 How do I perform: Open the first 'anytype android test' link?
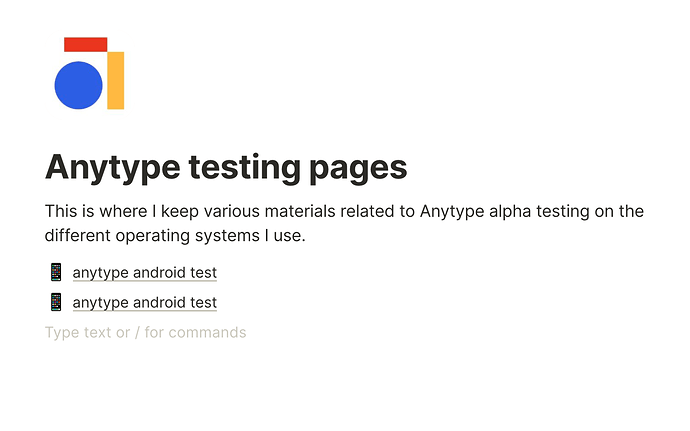[x=145, y=273]
